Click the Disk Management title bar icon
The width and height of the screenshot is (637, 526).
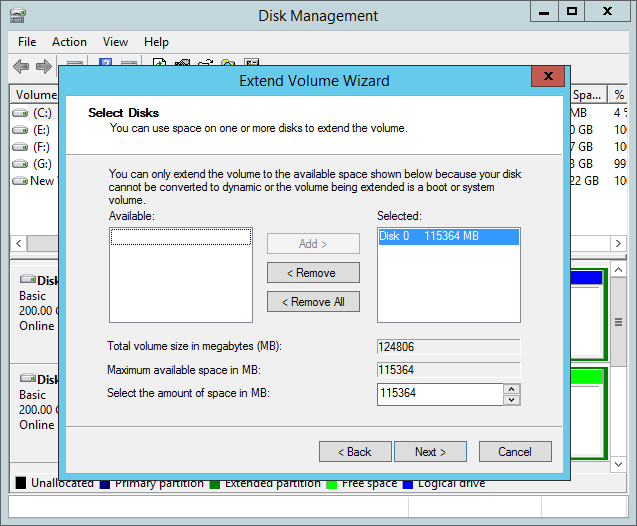click(x=18, y=16)
